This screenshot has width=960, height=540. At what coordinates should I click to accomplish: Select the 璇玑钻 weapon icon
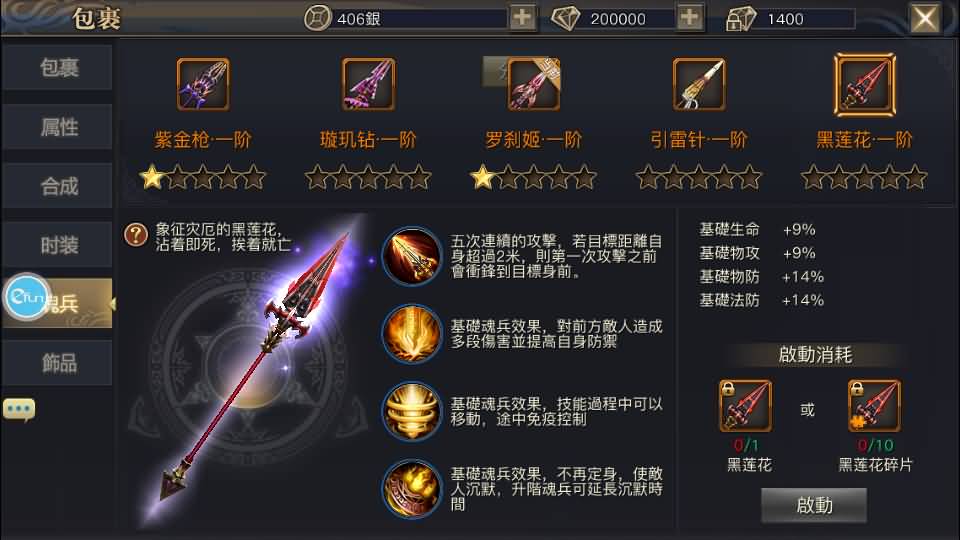[369, 84]
